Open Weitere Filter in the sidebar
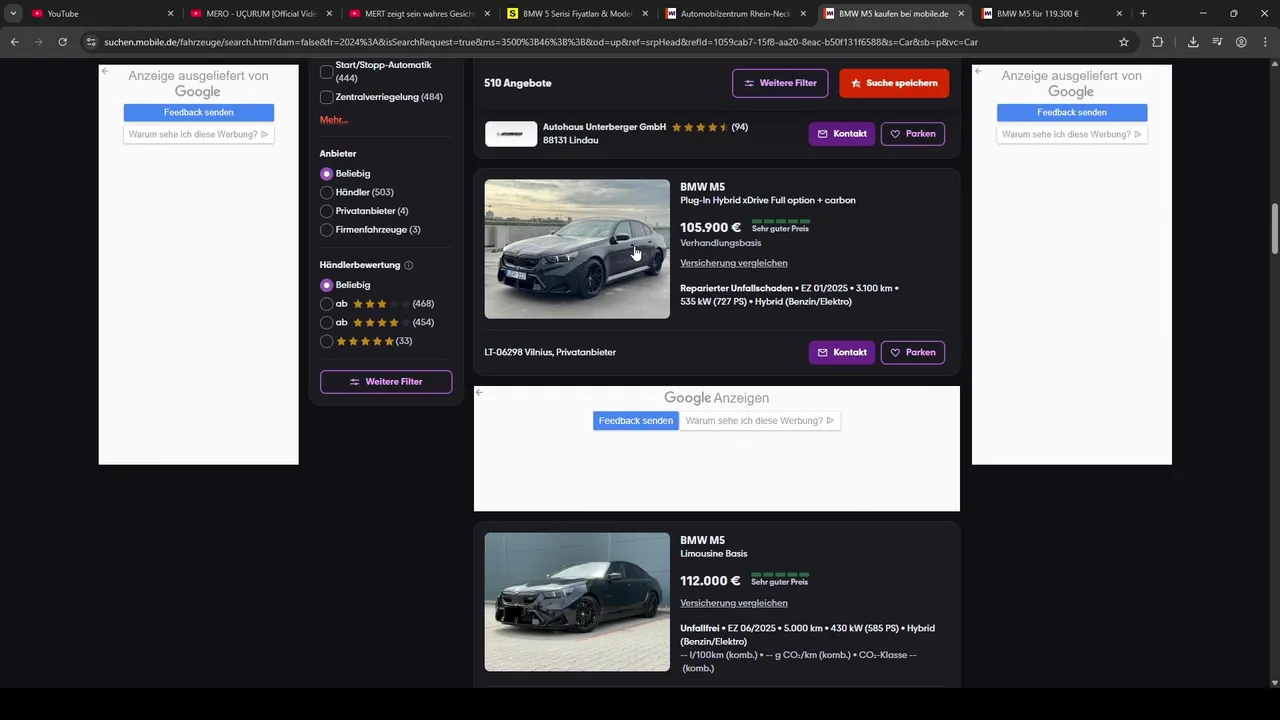The width and height of the screenshot is (1280, 720). 386,382
